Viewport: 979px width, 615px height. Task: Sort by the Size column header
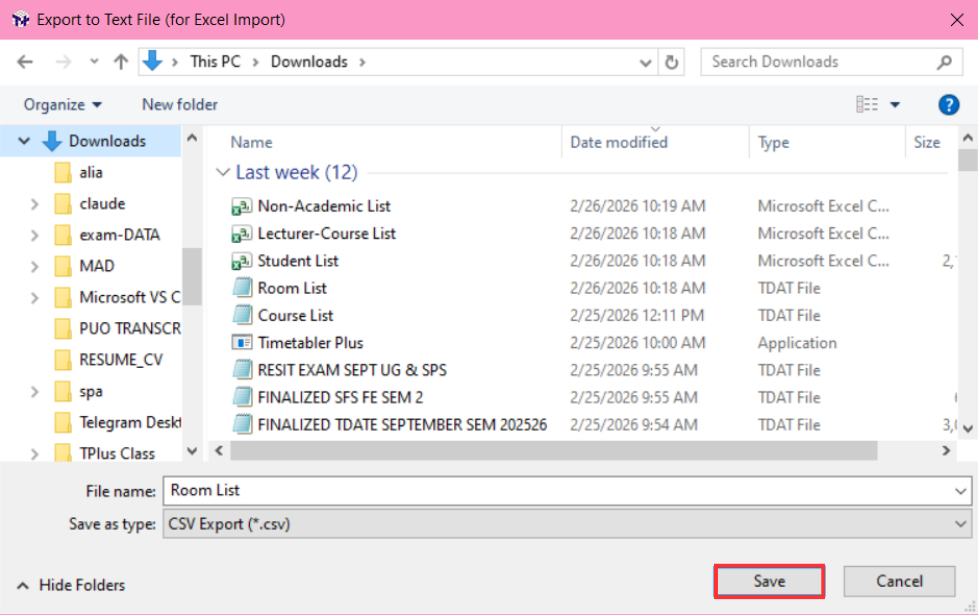927,142
